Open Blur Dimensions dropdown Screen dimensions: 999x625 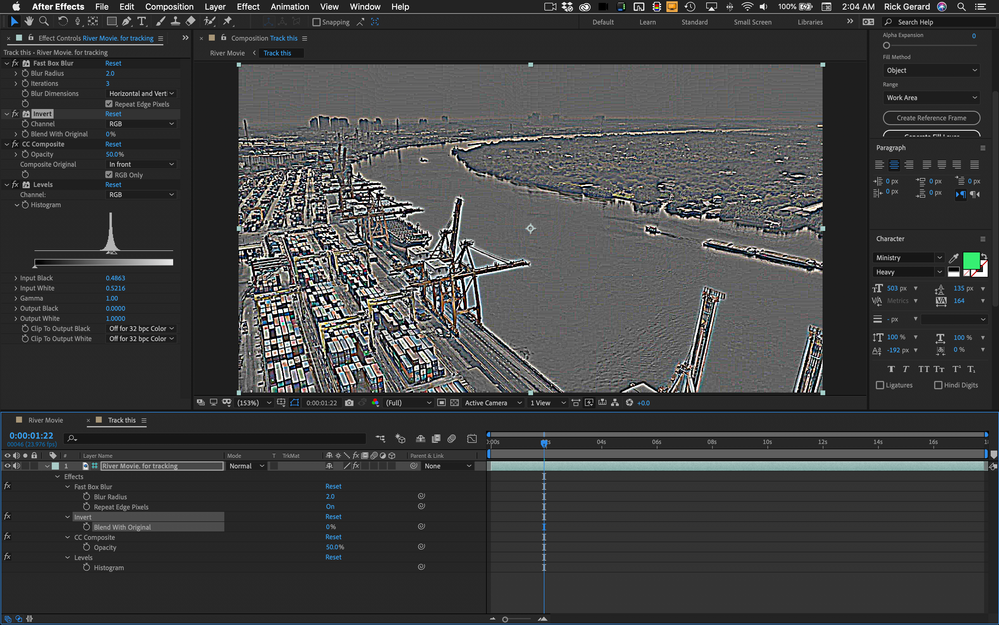(x=141, y=94)
